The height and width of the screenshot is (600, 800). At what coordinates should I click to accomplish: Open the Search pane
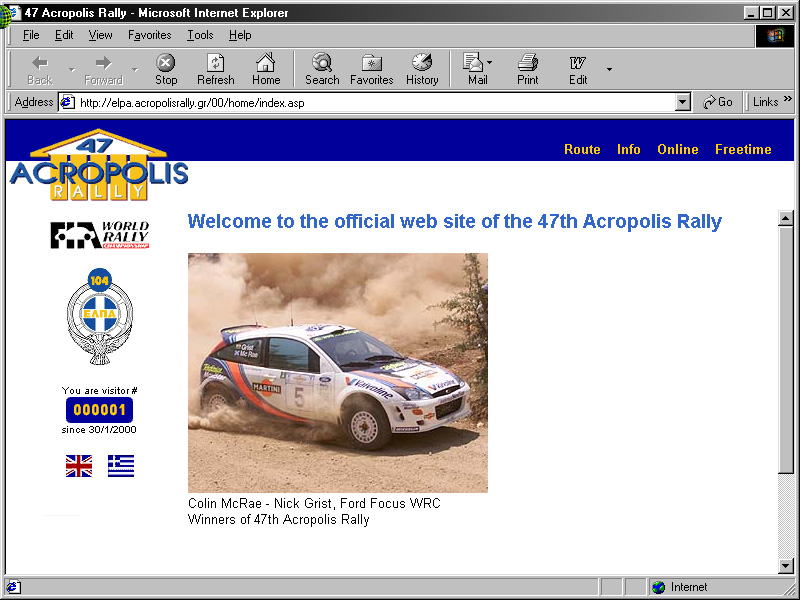[x=322, y=69]
